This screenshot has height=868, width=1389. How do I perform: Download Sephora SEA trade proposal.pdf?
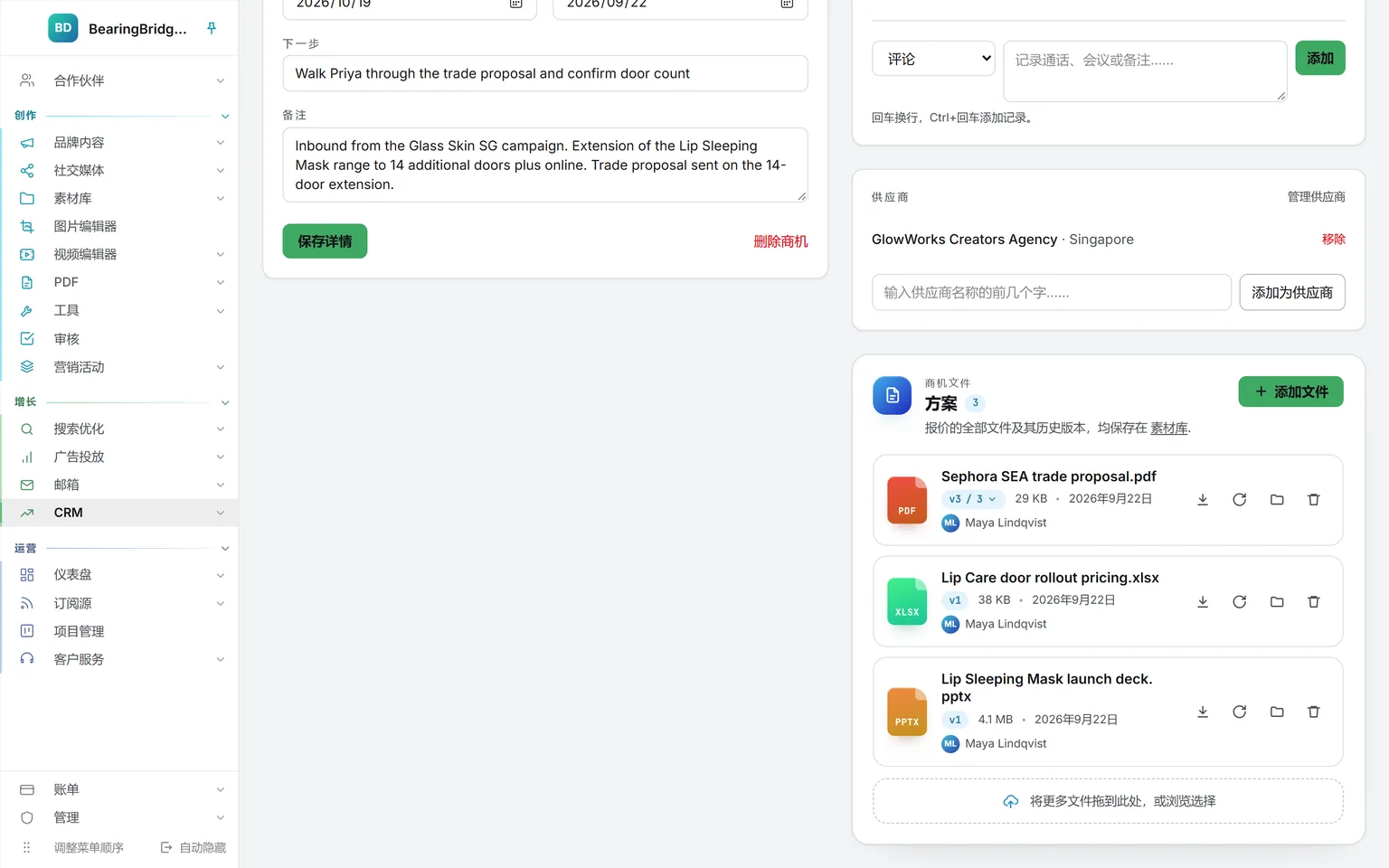pyautogui.click(x=1203, y=500)
